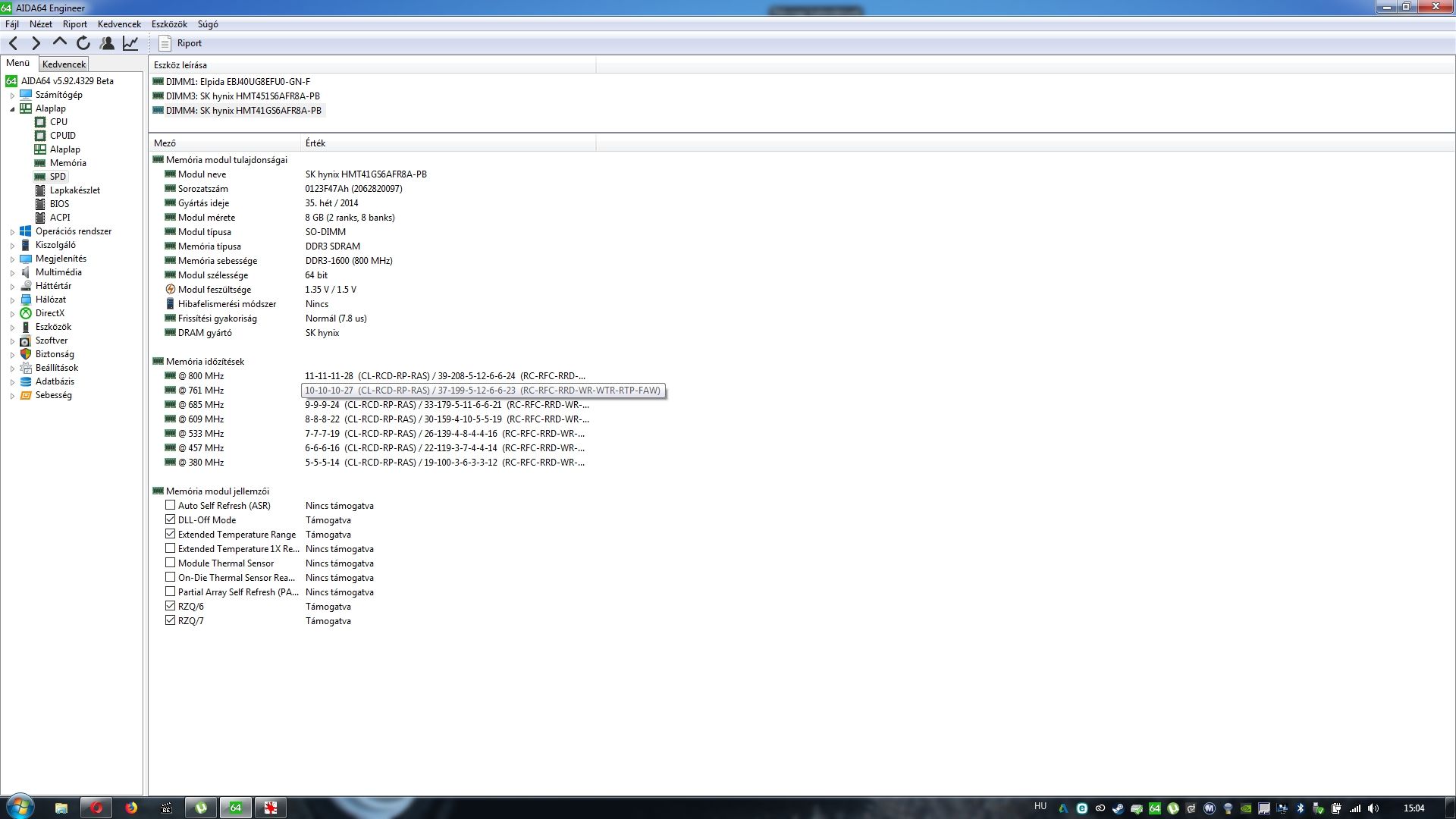1456x819 pixels.
Task: Select the CPU item icon in tree
Action: click(40, 121)
